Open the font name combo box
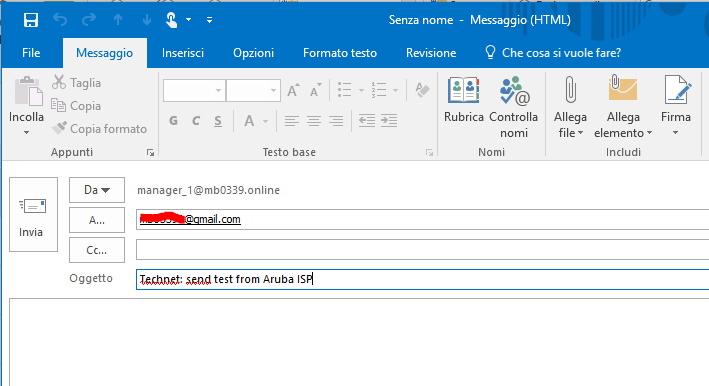 (x=194, y=90)
